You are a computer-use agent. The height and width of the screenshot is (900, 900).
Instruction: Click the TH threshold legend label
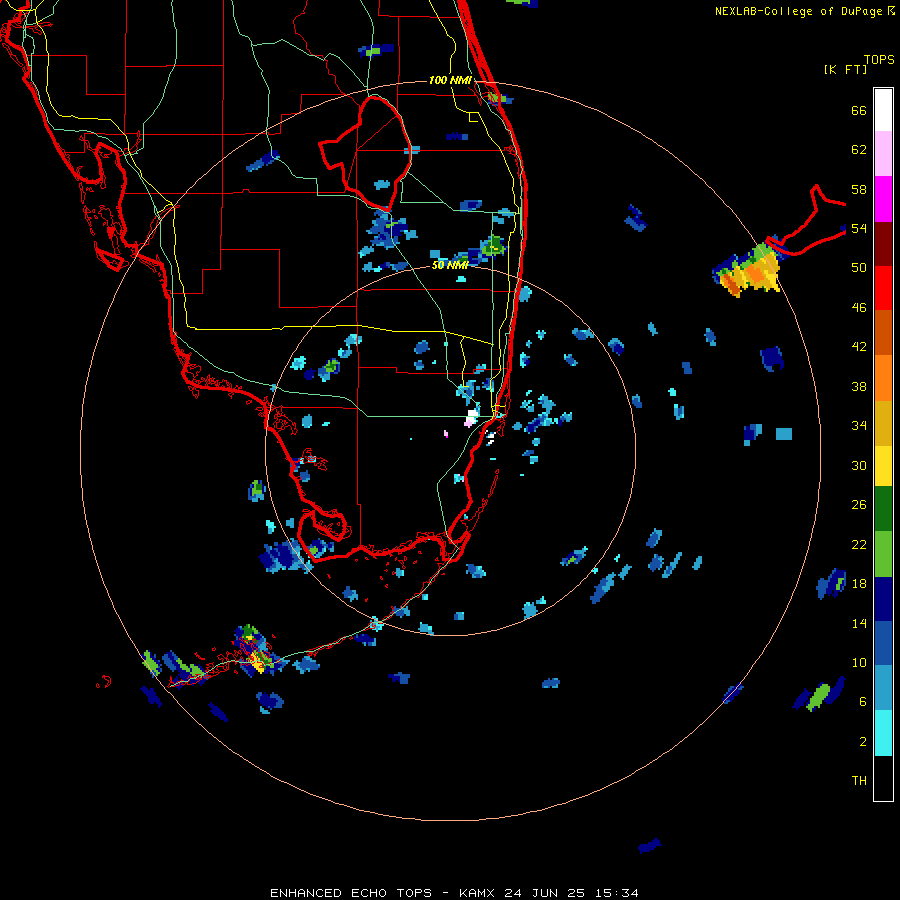(x=859, y=781)
